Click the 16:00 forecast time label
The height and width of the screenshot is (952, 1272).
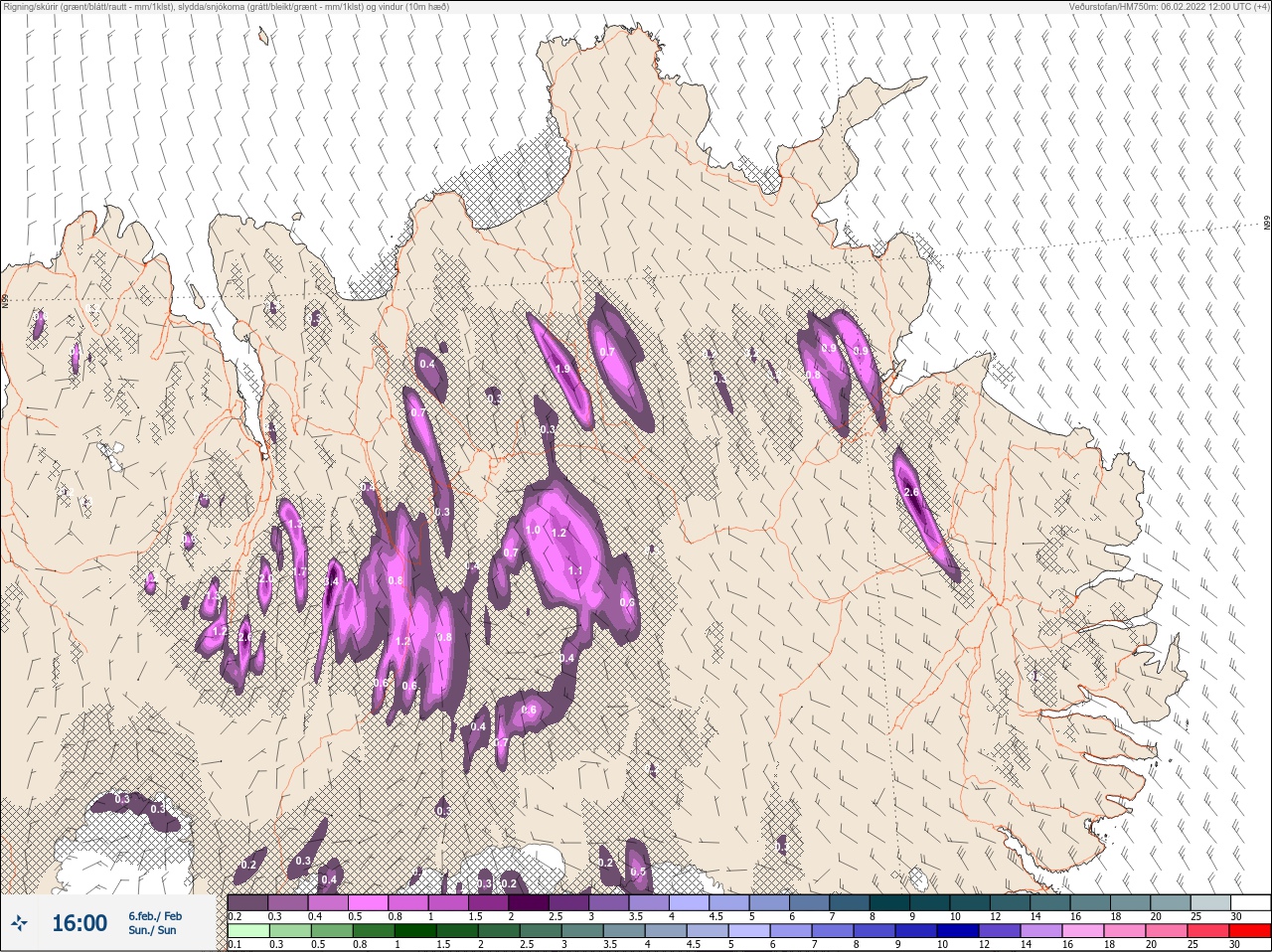click(79, 924)
